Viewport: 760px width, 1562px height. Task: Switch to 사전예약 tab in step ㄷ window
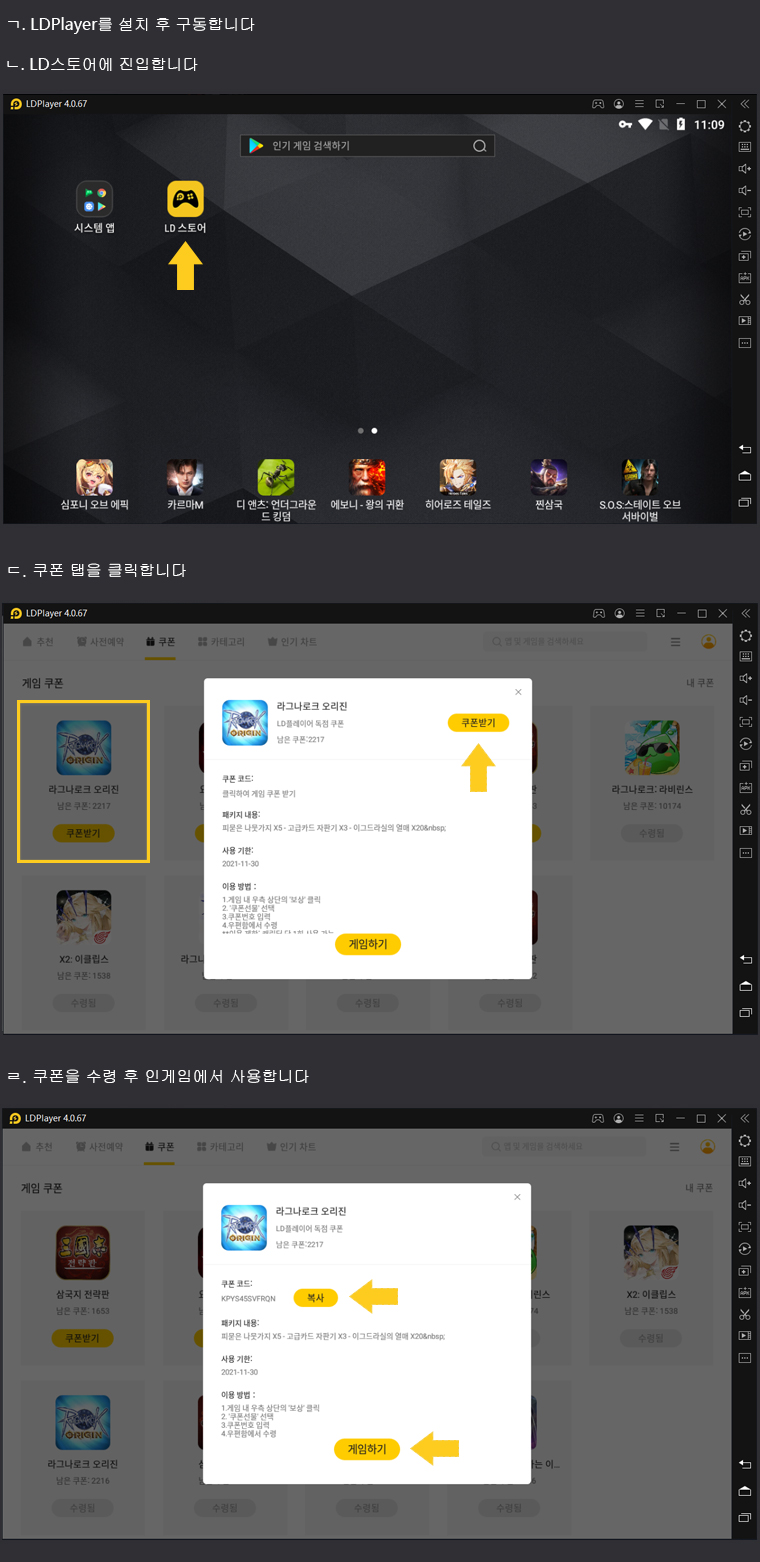pos(100,642)
